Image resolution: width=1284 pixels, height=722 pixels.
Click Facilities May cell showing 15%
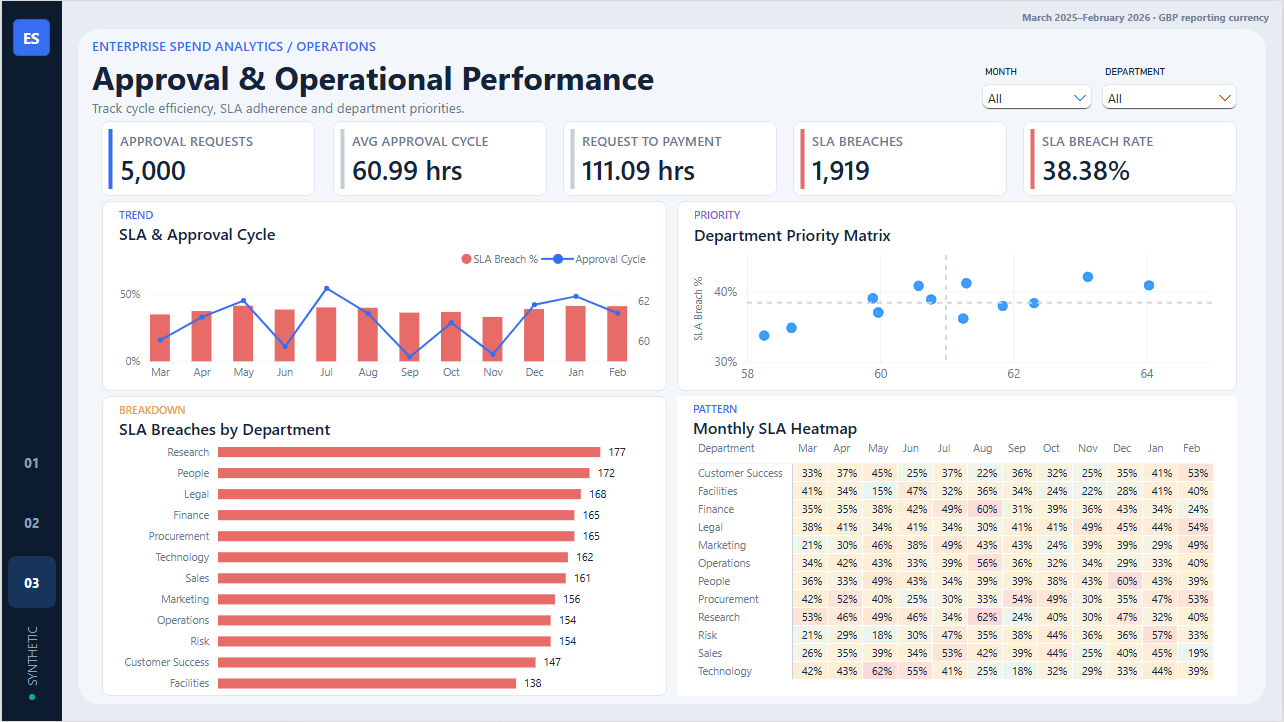tap(879, 491)
